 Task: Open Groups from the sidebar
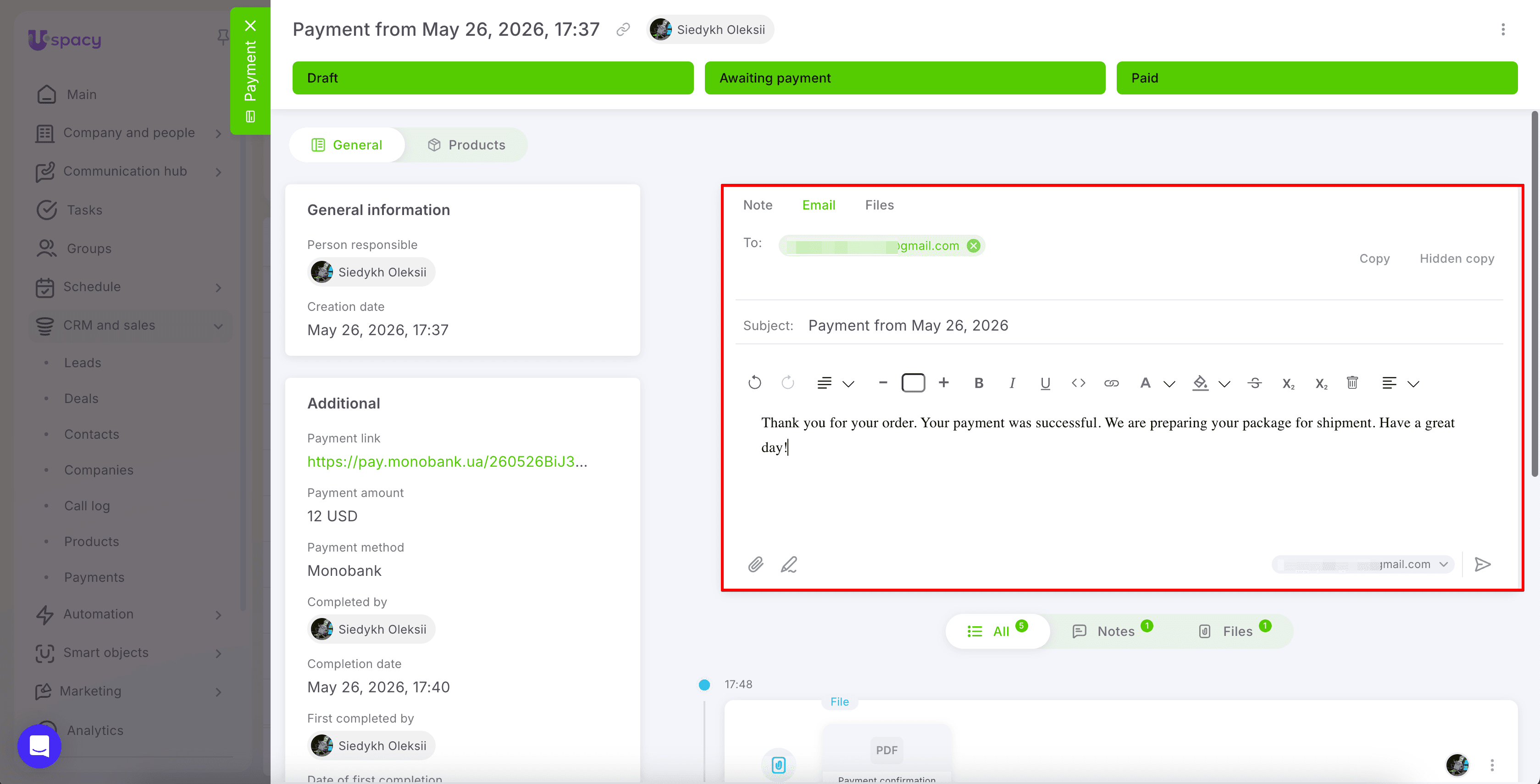[x=89, y=248]
